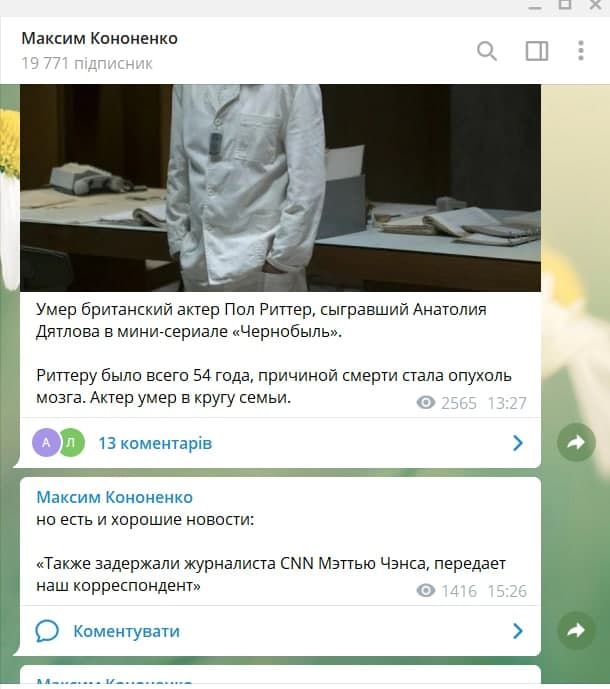Maximize the Telegram window

coord(565,4)
